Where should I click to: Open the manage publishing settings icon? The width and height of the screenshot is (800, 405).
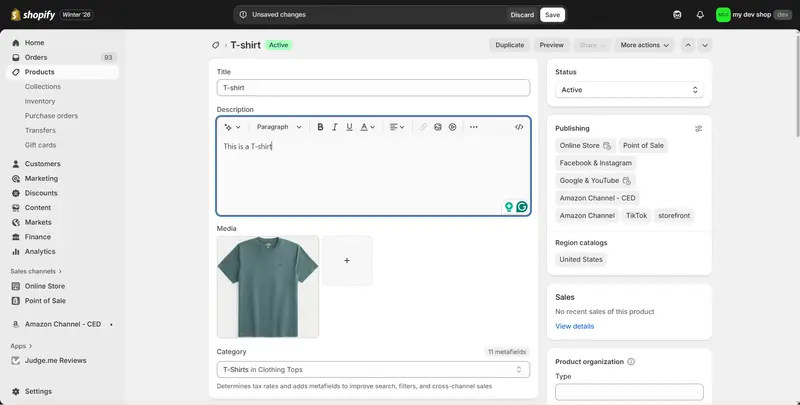[x=698, y=129]
